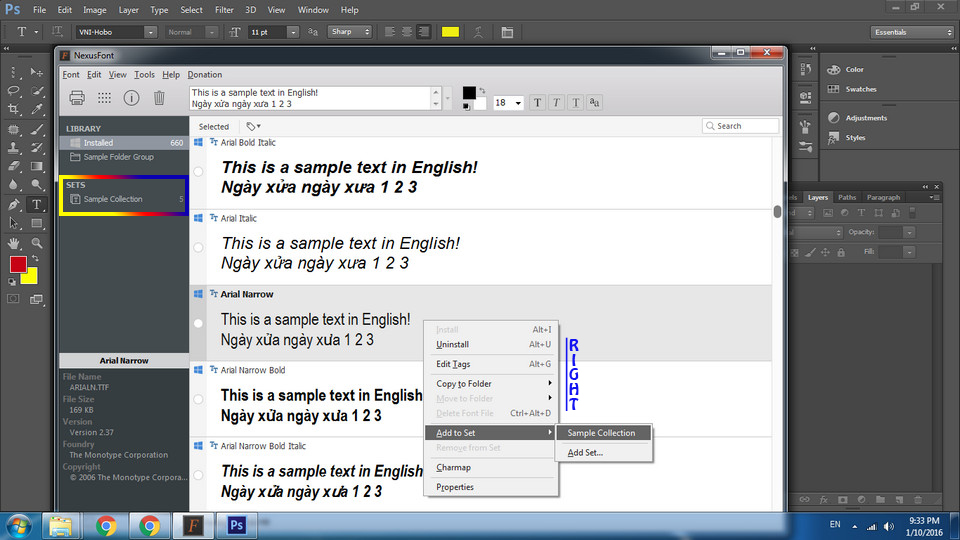Screen dimensions: 960x540
Task: Open font info in NexusFont toolbar
Action: 131,97
